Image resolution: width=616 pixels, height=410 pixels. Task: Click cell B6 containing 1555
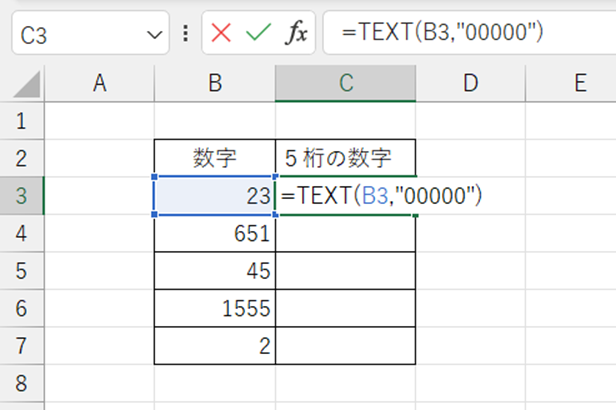(214, 309)
